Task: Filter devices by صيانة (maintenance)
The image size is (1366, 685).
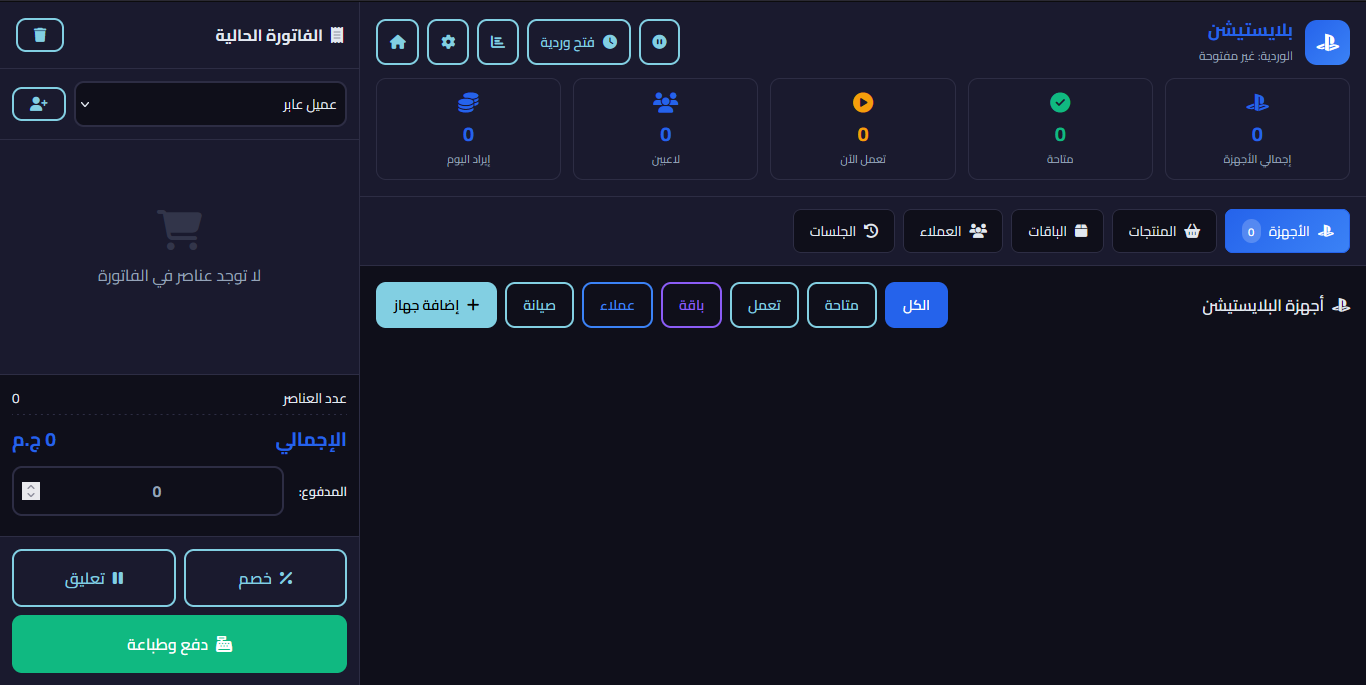Action: point(539,305)
